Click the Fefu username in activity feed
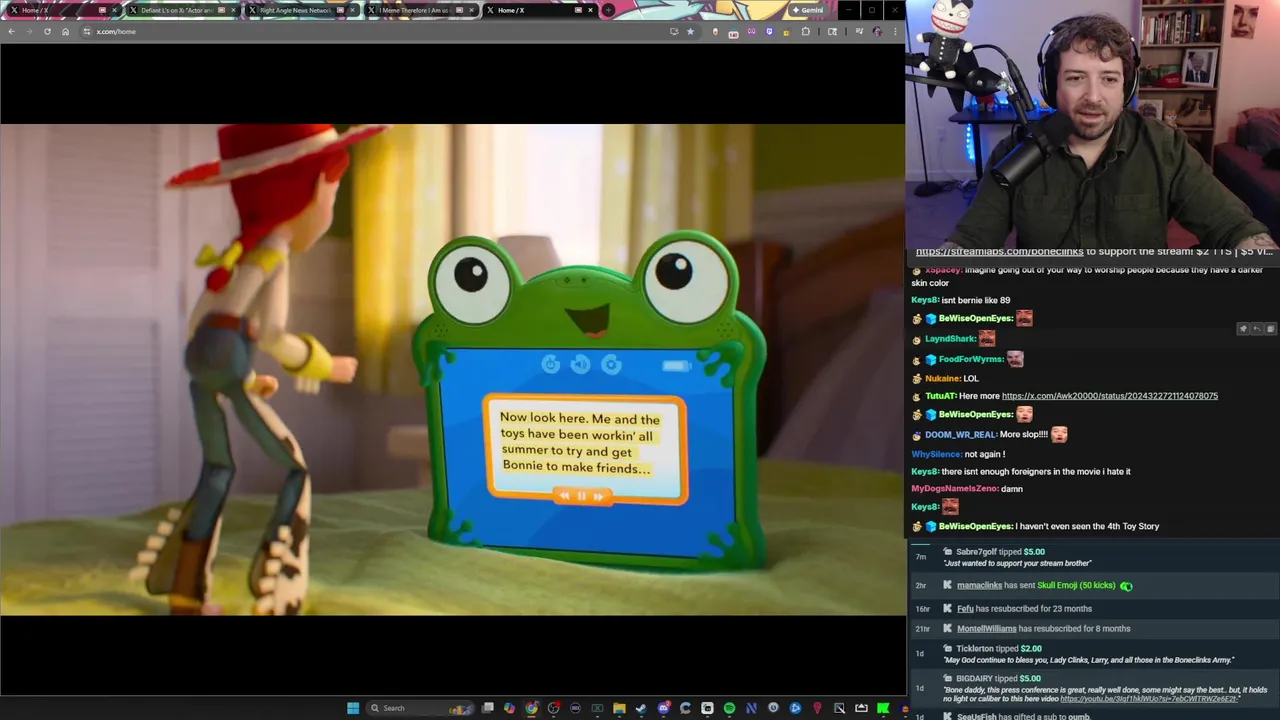The height and width of the screenshot is (720, 1280). point(965,609)
